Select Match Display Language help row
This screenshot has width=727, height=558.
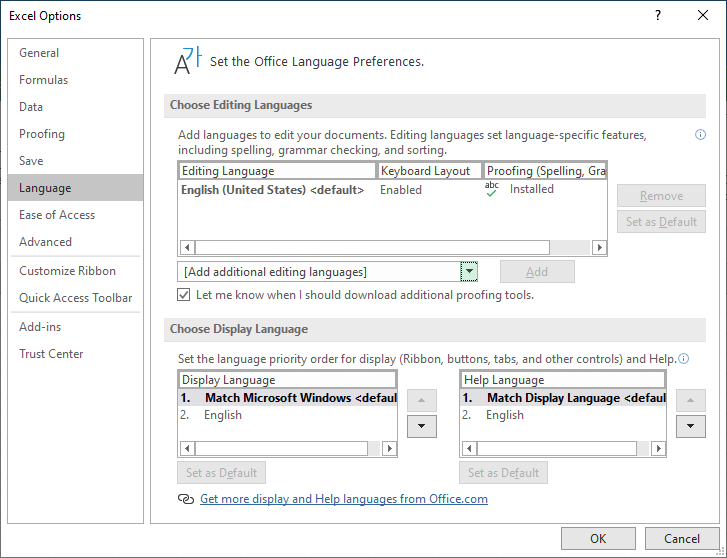(563, 398)
